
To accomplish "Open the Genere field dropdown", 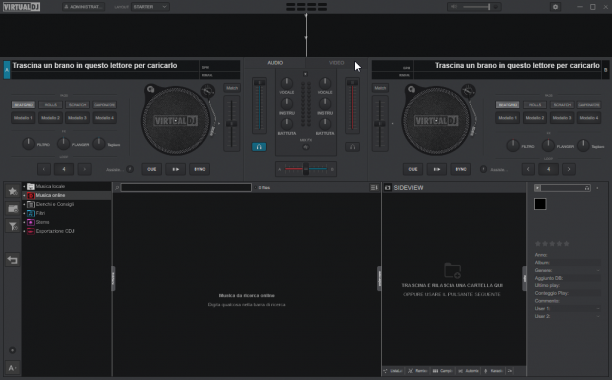I will (598, 270).
